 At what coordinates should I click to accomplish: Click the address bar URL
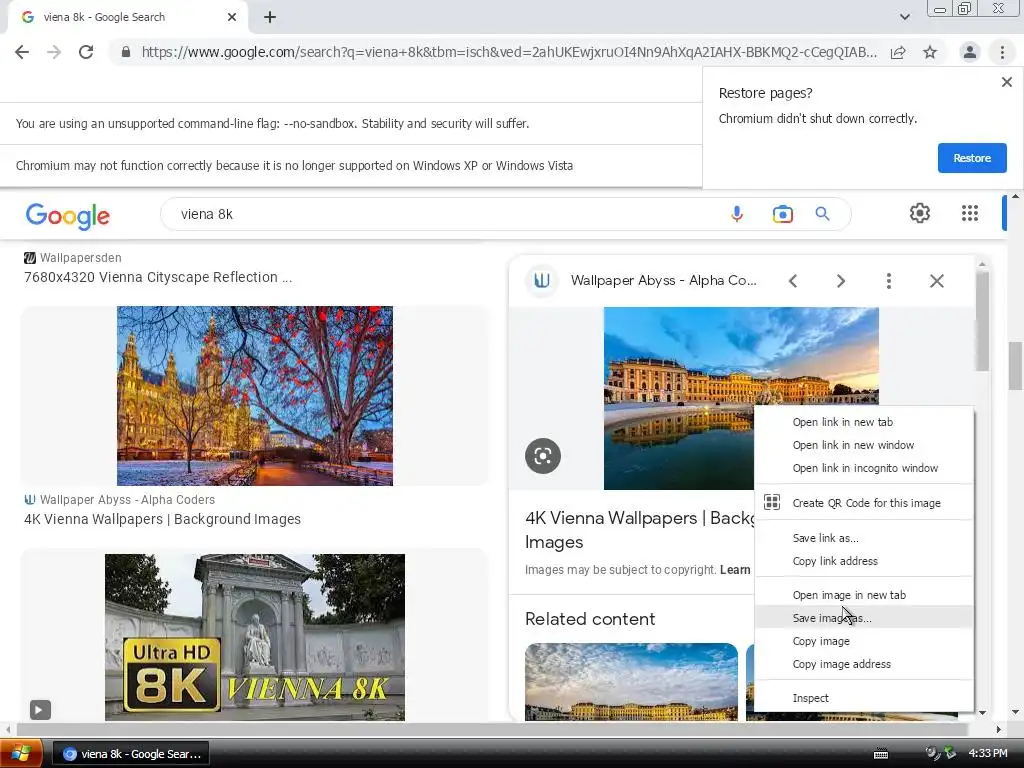509,52
